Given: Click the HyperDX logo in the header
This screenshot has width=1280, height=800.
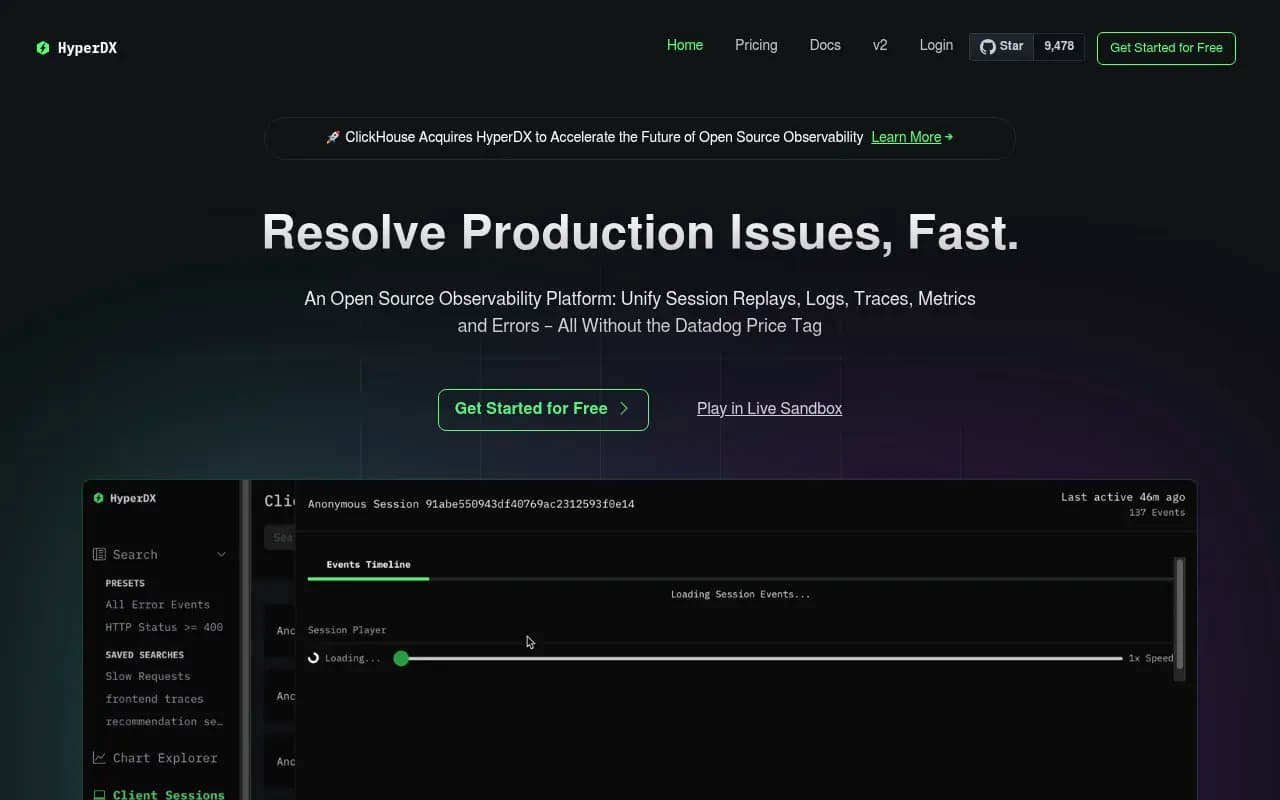Looking at the screenshot, I should pos(77,48).
